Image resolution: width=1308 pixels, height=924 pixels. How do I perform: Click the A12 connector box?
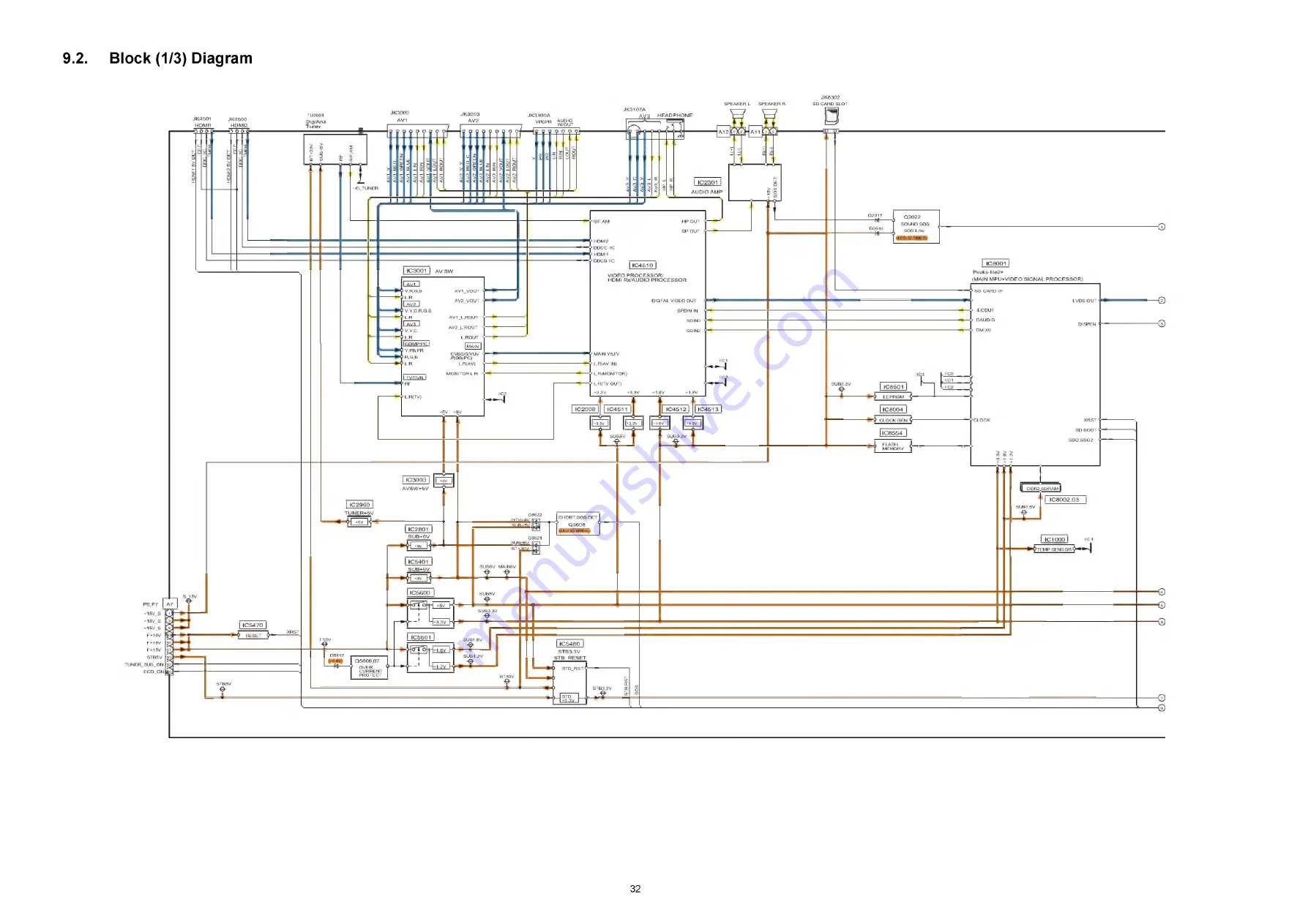(723, 132)
